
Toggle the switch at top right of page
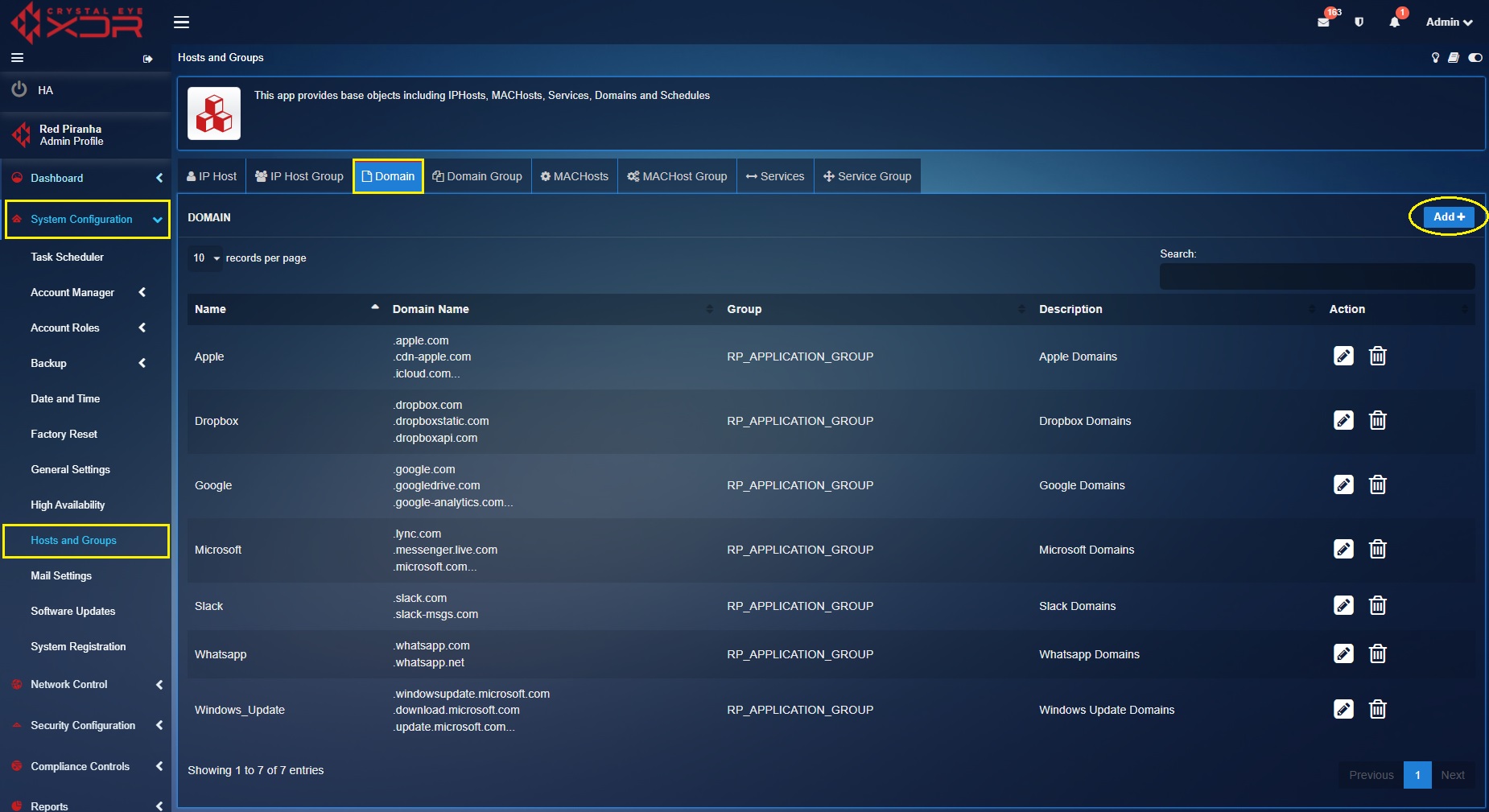pos(1475,58)
